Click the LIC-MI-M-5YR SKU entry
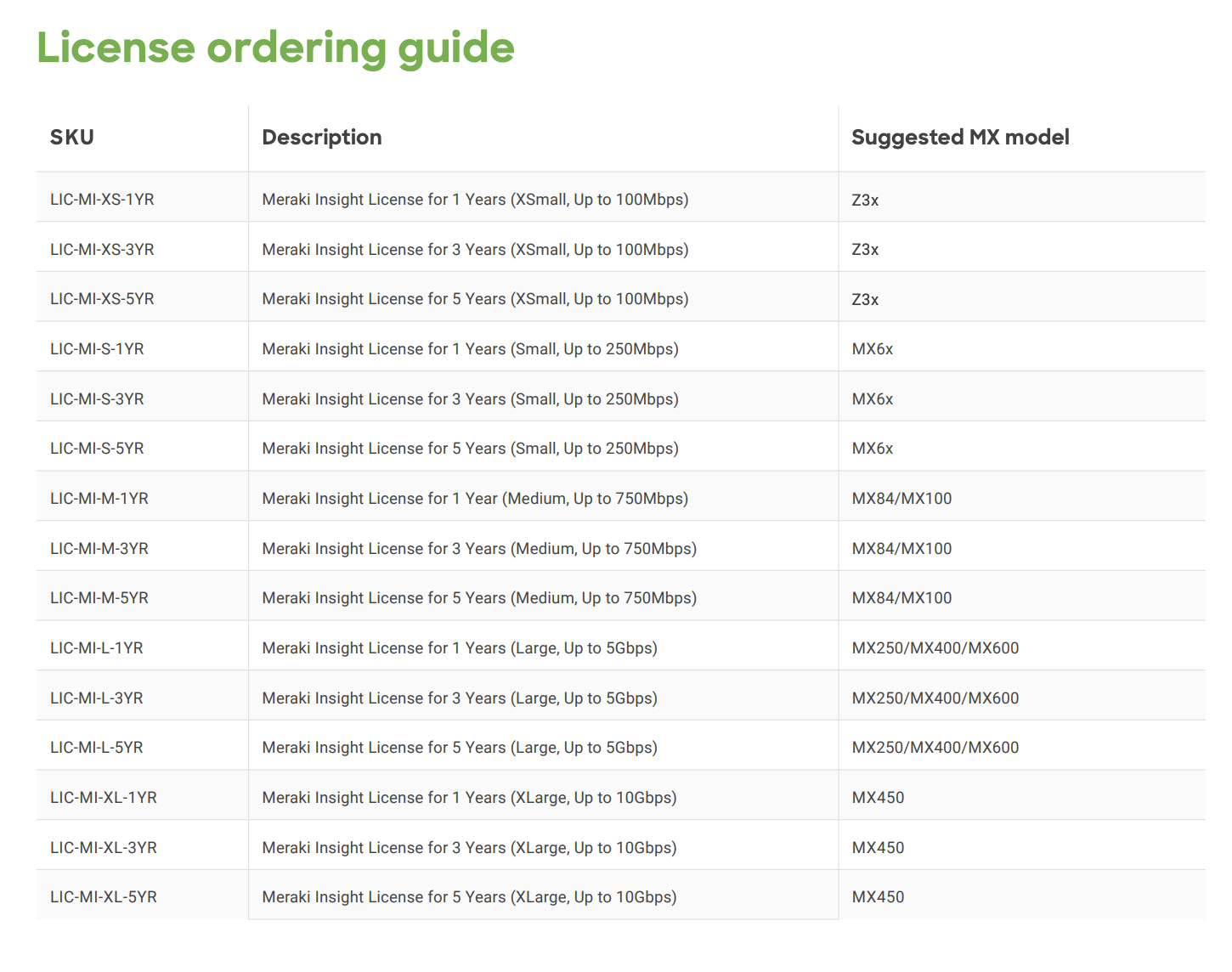Screen dimensions: 1232x972 pyautogui.click(x=98, y=597)
